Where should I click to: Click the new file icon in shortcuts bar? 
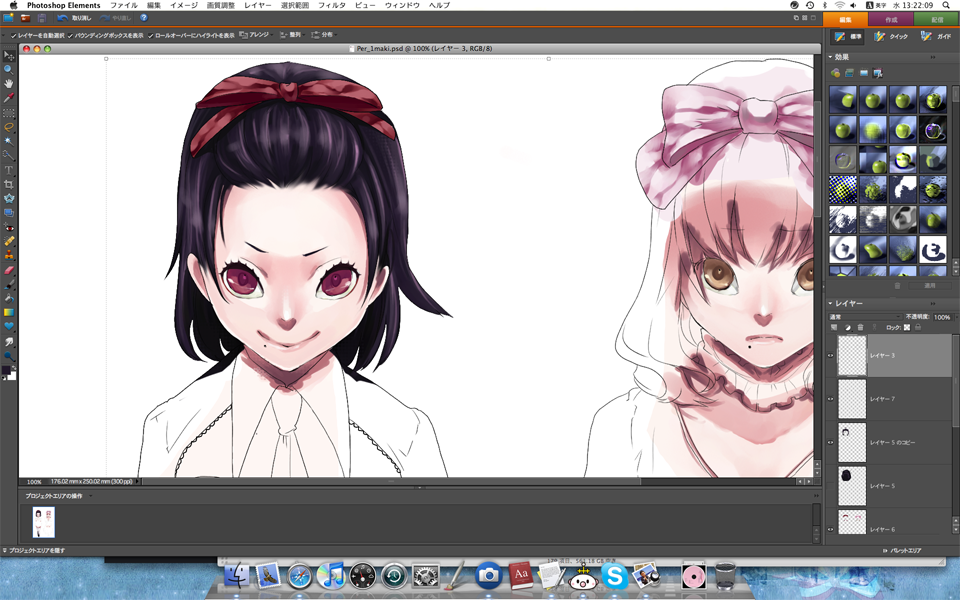pos(9,18)
